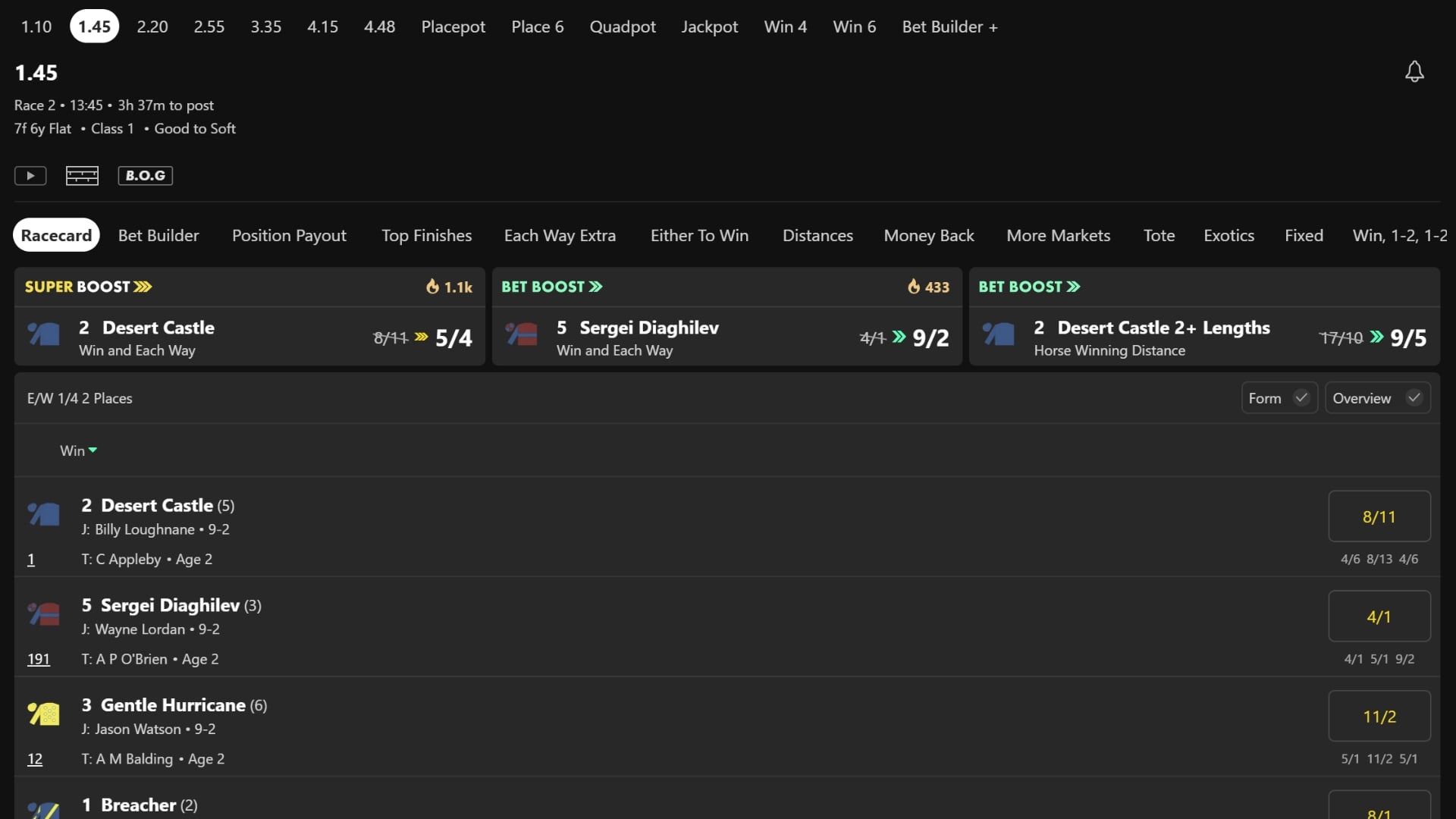Click Desert Castle silks in racecard row
Image resolution: width=1456 pixels, height=819 pixels.
click(x=44, y=514)
